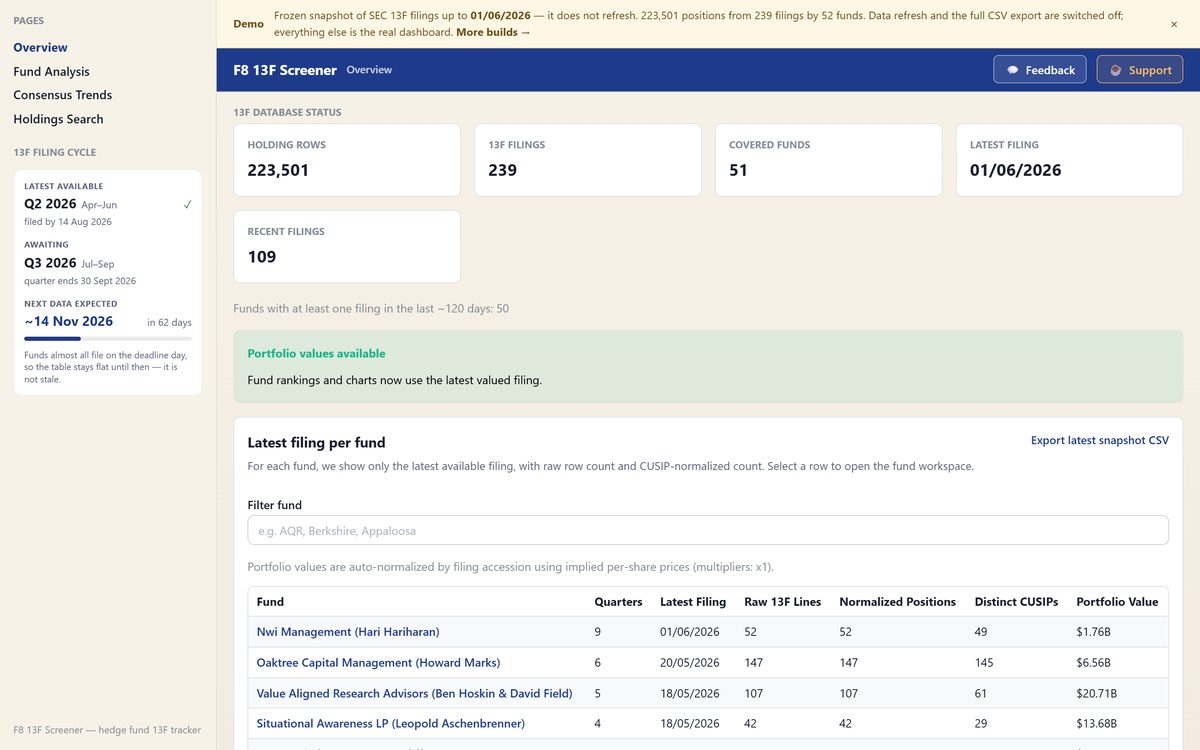The width and height of the screenshot is (1200, 750).
Task: Open Situational Awareness LP (Leopold Aschenbrenner) fund
Action: coord(391,723)
